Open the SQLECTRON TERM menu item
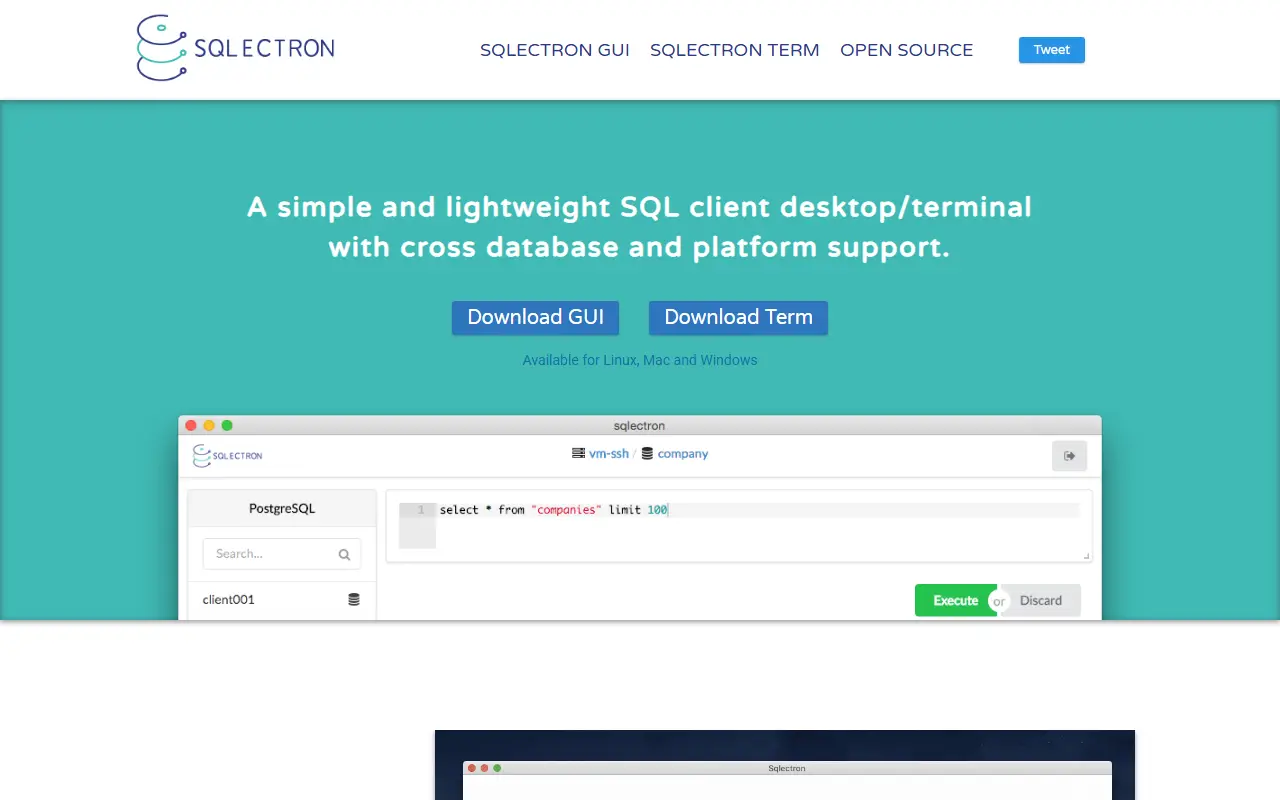This screenshot has width=1280, height=800. (x=735, y=50)
